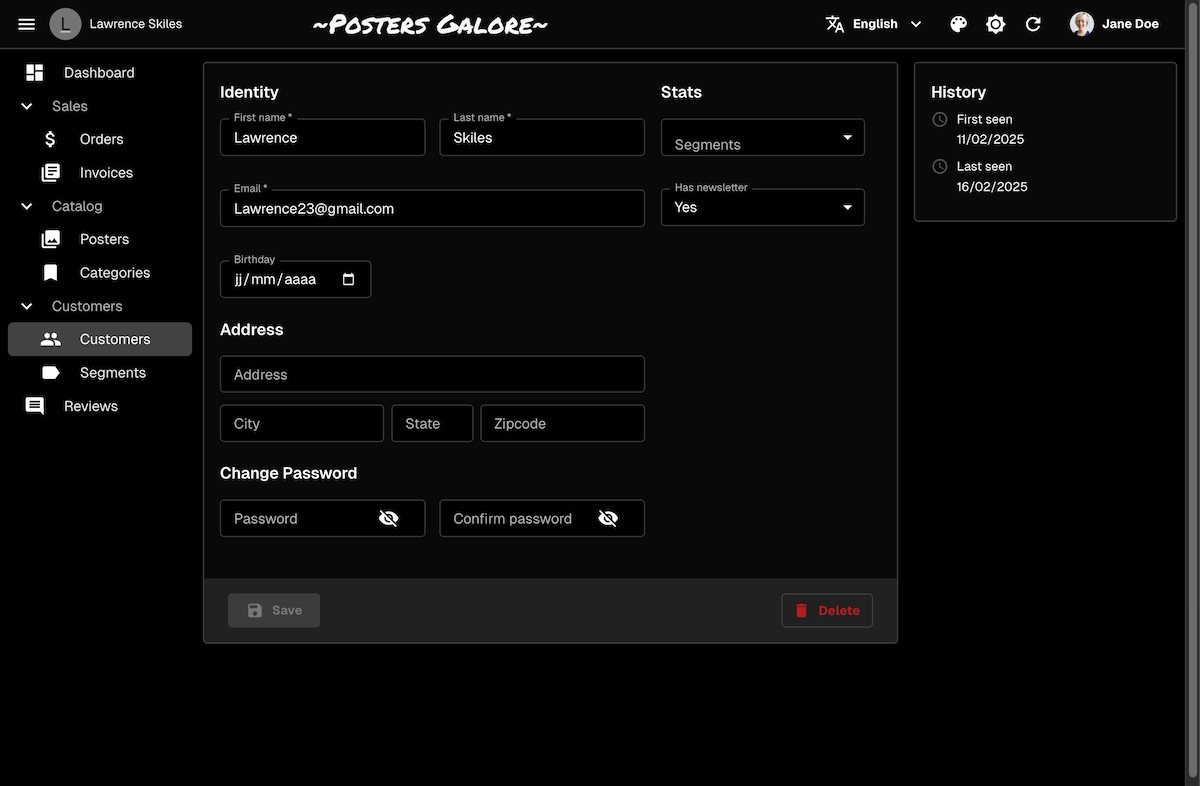Click the calendar icon in Birthday field
Screen dimensions: 1200x786
click(349, 280)
